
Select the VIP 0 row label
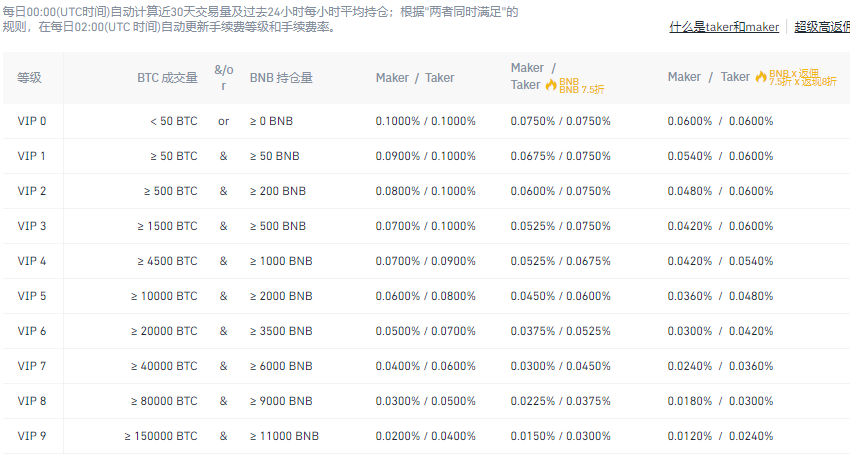click(32, 121)
